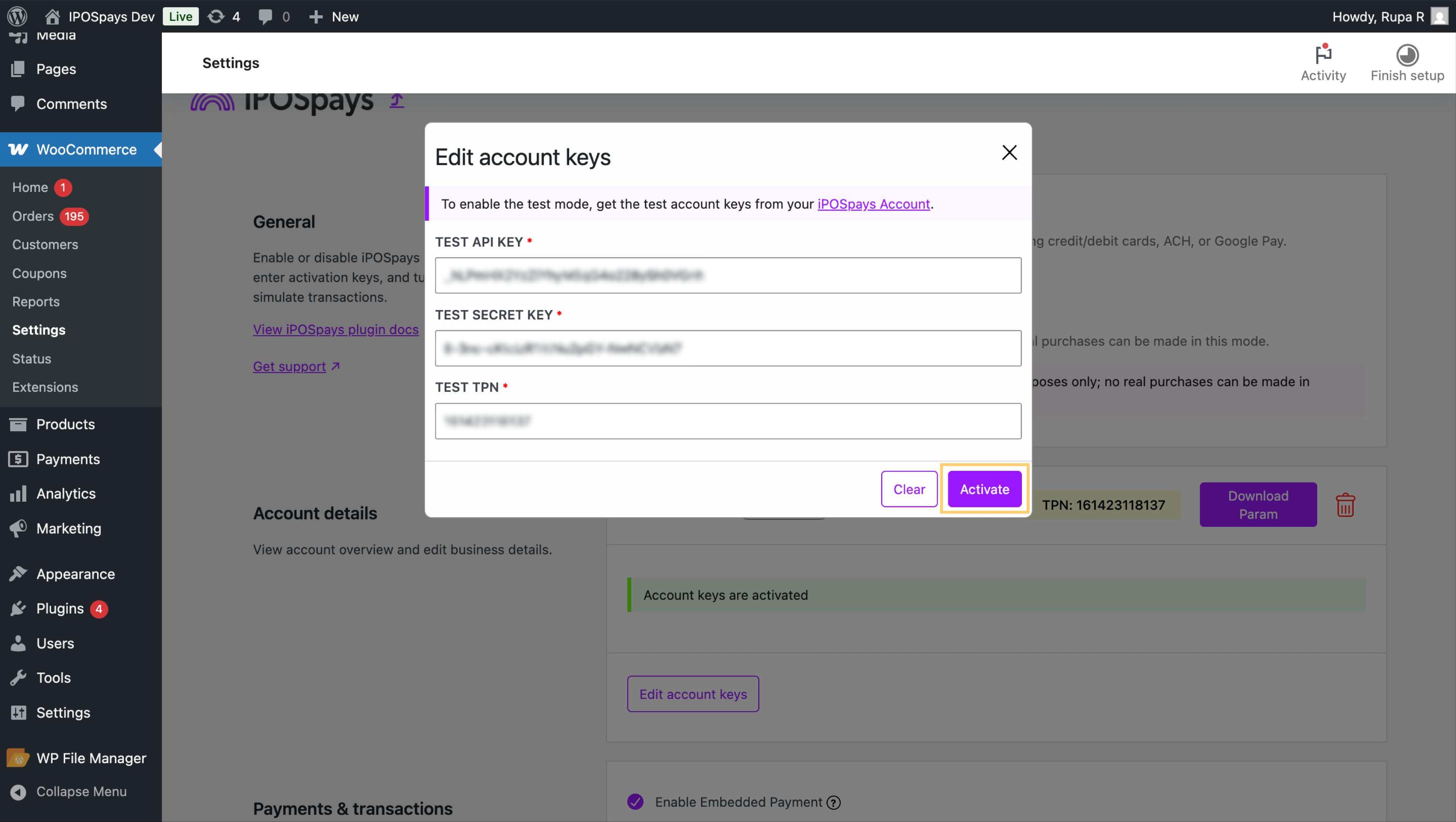
Task: Click the comments bubble icon in admin bar
Action: pos(265,16)
